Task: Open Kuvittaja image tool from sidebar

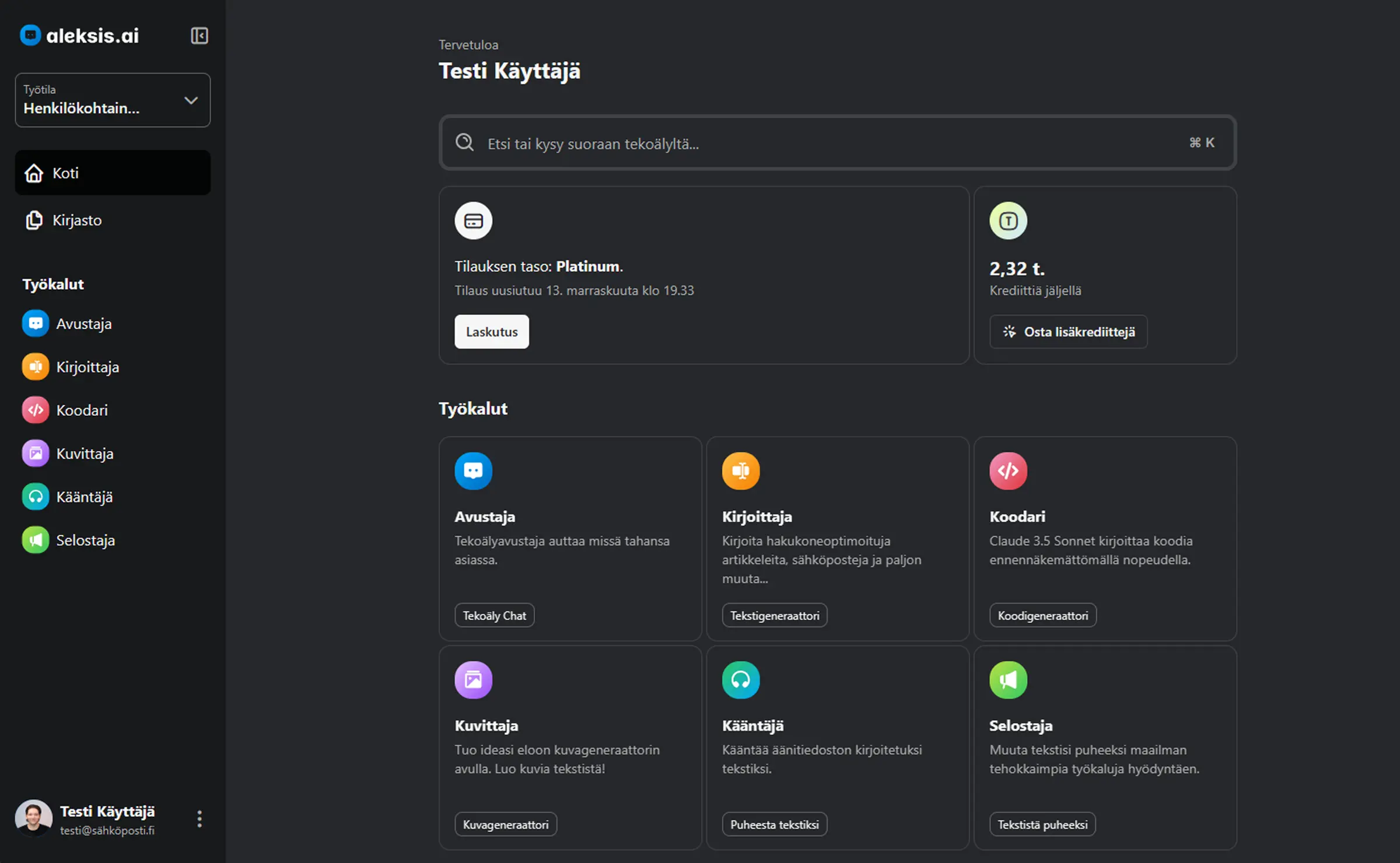Action: click(35, 453)
